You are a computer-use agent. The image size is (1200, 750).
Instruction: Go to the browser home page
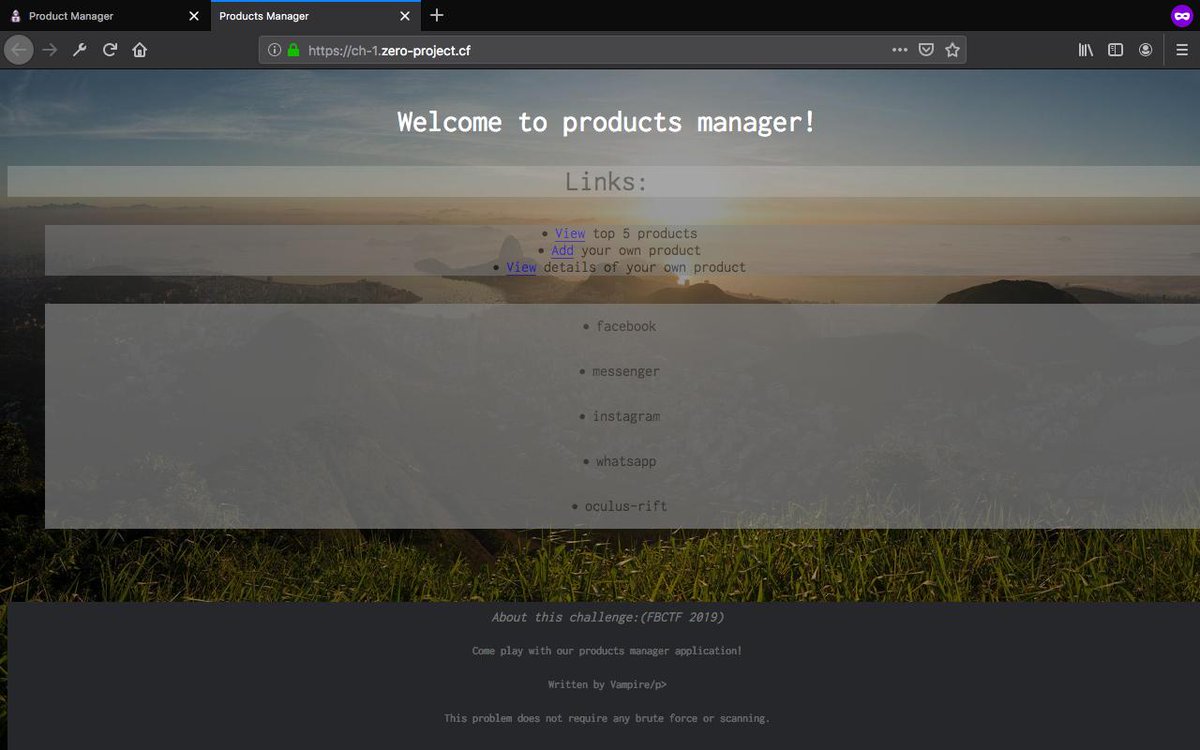140,49
